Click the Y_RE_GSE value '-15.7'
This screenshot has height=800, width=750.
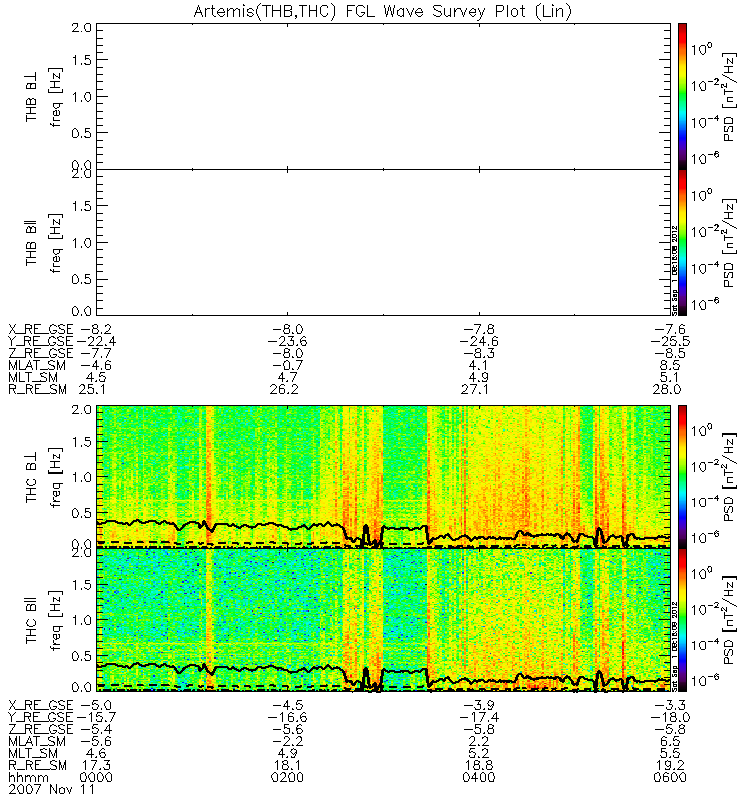point(96,717)
